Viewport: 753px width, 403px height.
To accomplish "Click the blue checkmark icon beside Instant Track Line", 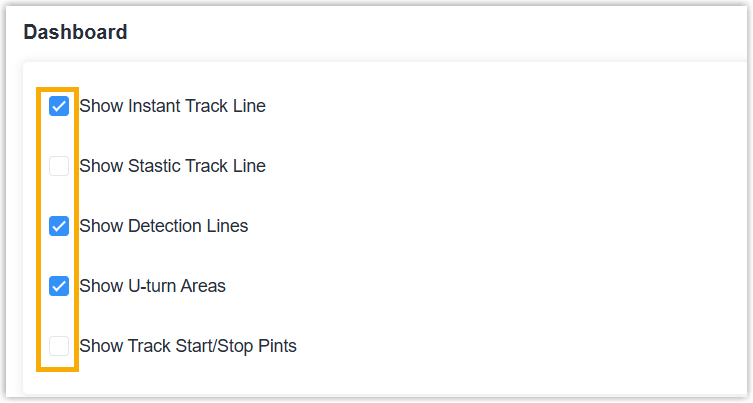I will (59, 106).
